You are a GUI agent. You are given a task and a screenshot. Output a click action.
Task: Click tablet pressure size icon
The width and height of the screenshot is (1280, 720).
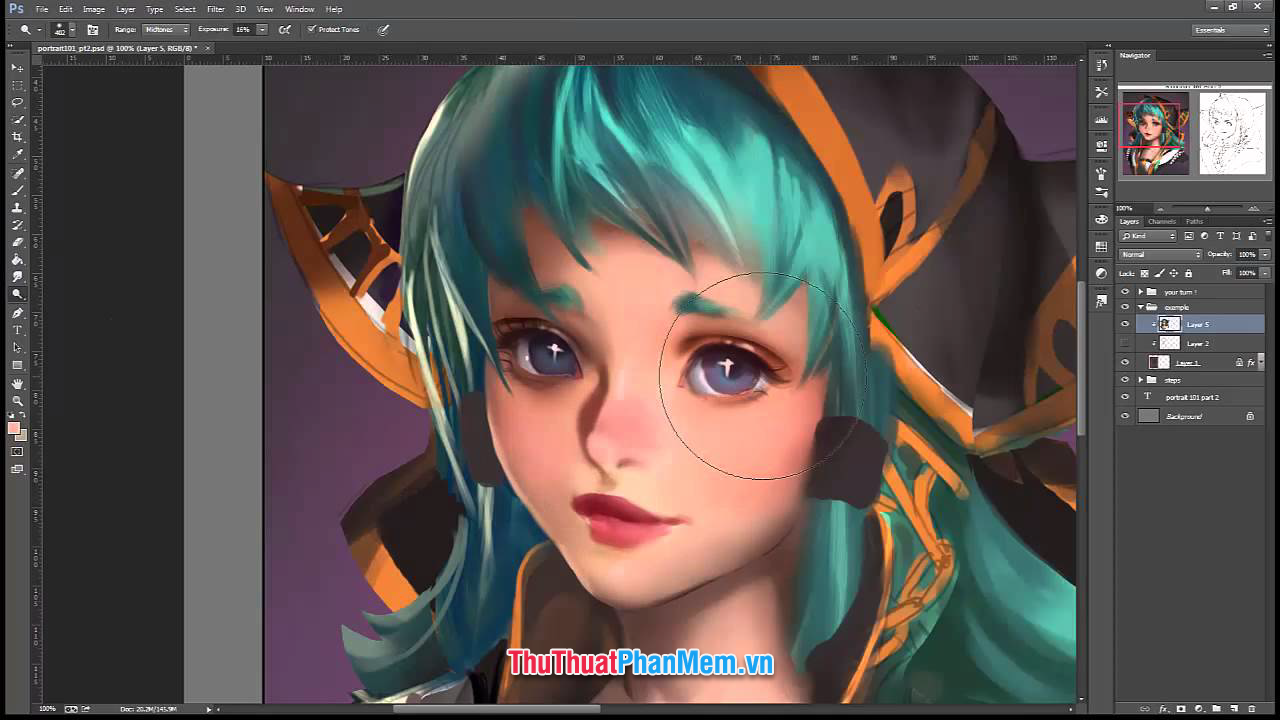pos(383,30)
